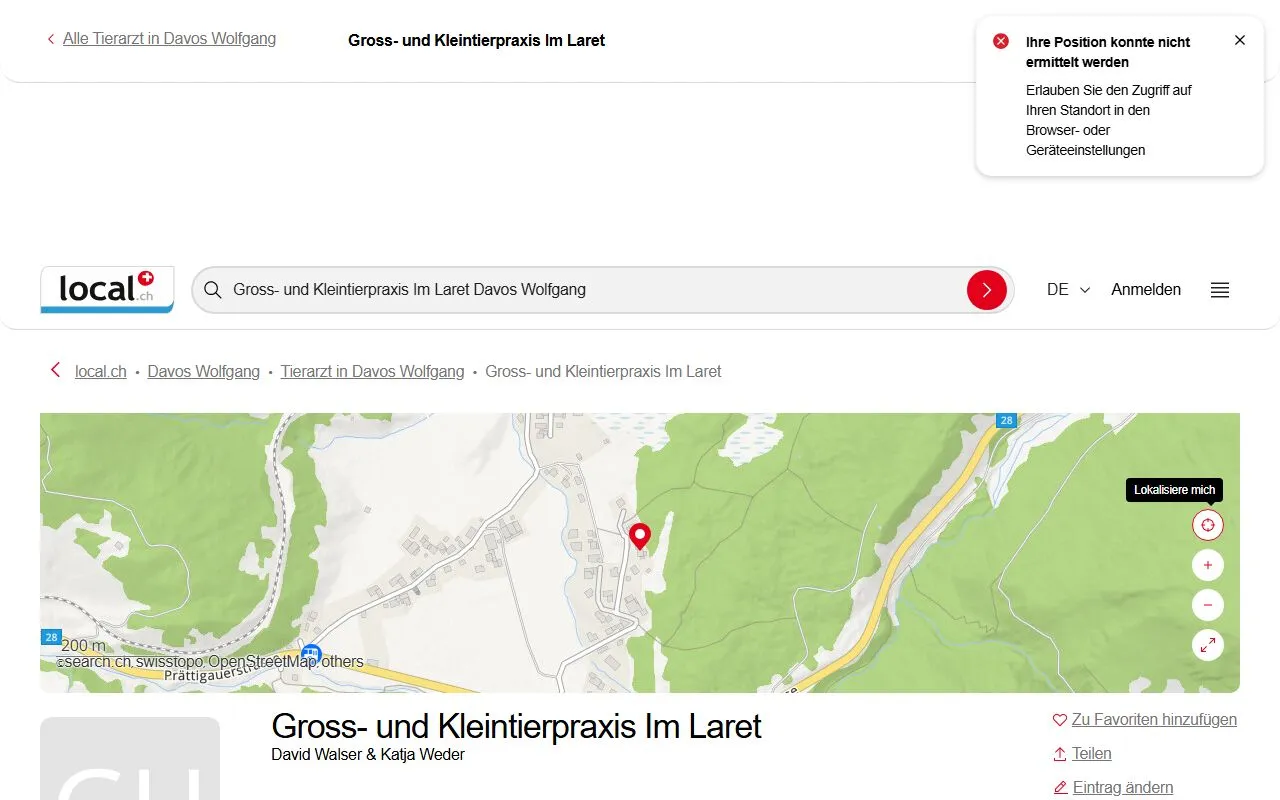Click the hamburger menu icon
The image size is (1280, 800).
(1219, 290)
